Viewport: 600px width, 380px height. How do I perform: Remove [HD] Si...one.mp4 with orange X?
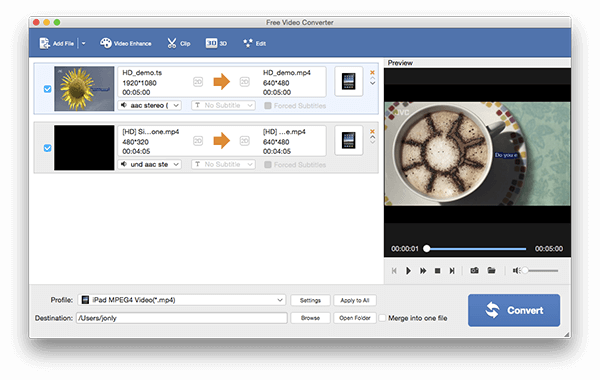(x=372, y=131)
